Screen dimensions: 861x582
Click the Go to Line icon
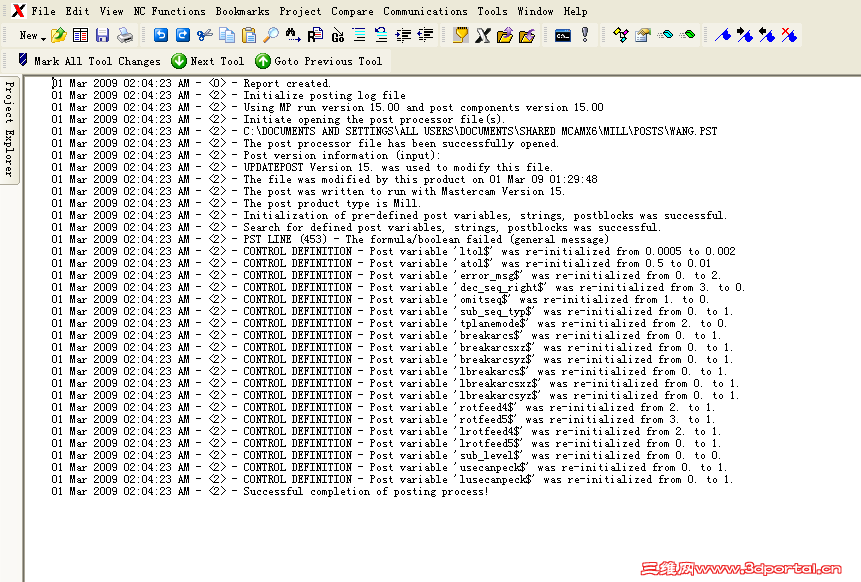pyautogui.click(x=336, y=34)
